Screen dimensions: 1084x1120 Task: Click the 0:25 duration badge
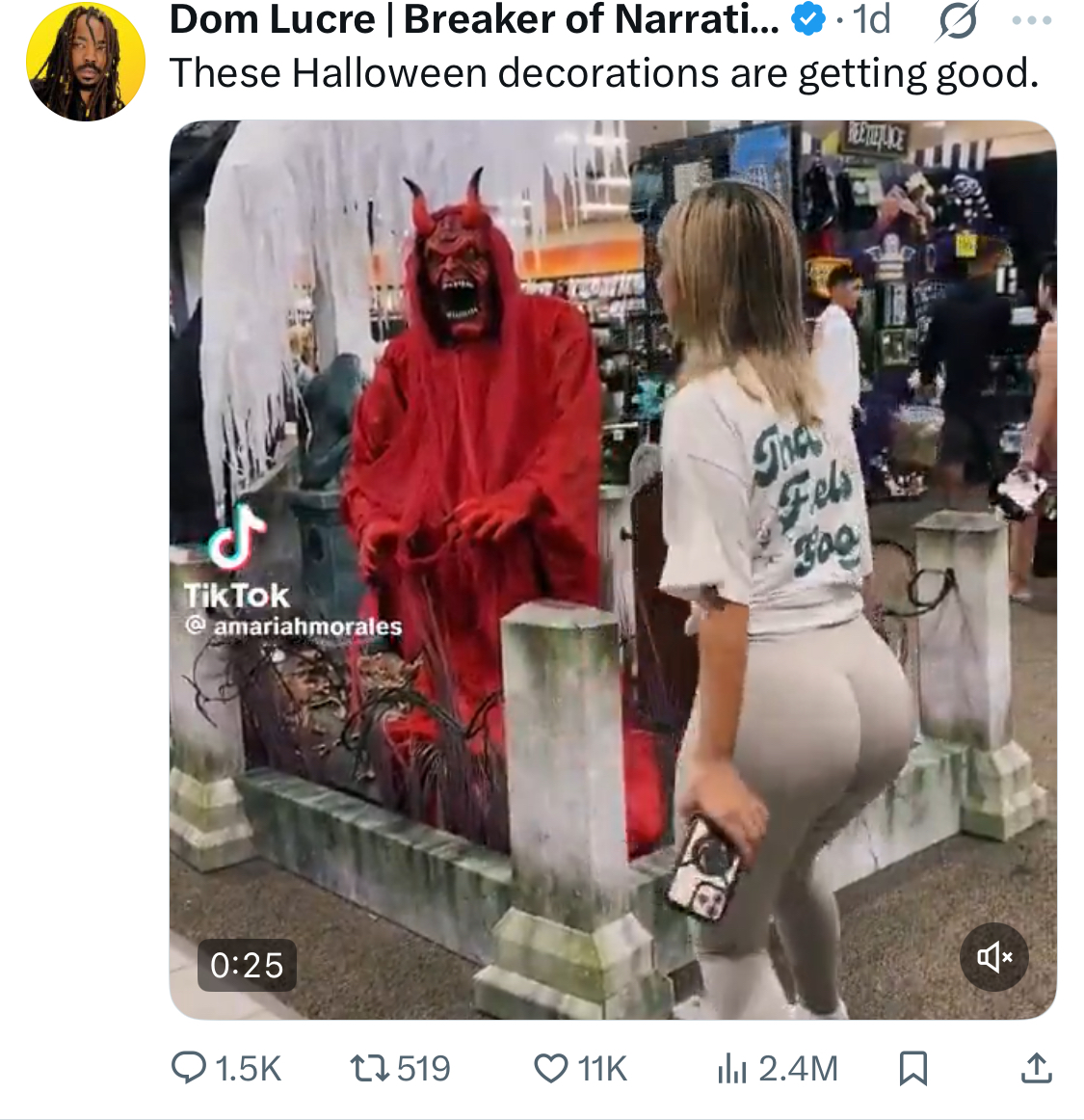point(247,965)
